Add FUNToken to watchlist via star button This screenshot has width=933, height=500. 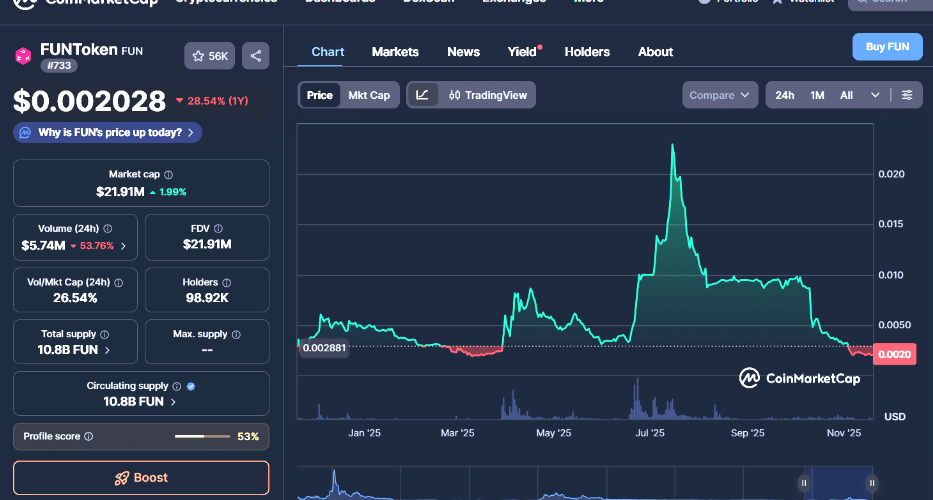click(x=209, y=56)
